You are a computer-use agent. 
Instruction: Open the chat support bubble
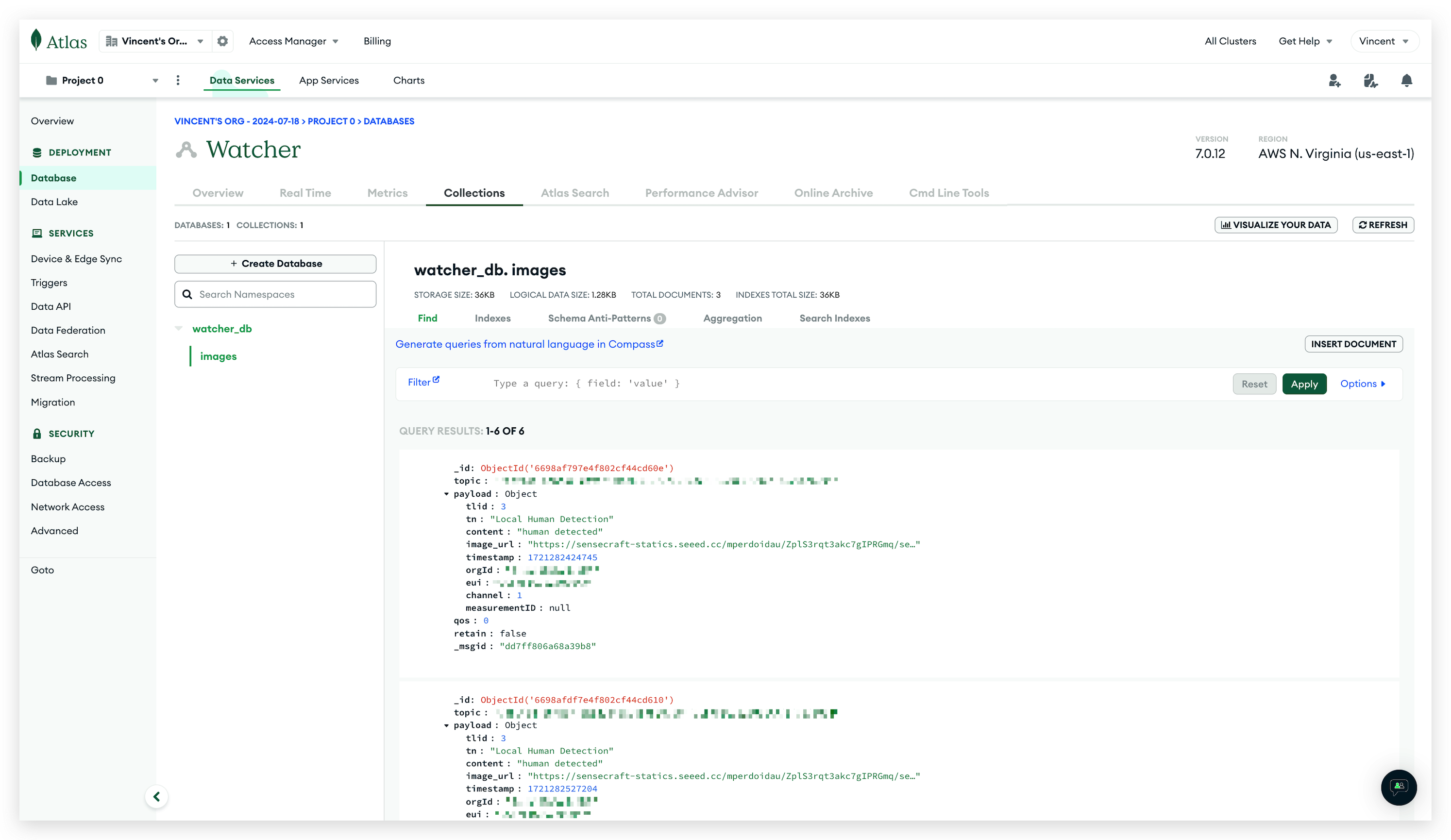tap(1399, 787)
